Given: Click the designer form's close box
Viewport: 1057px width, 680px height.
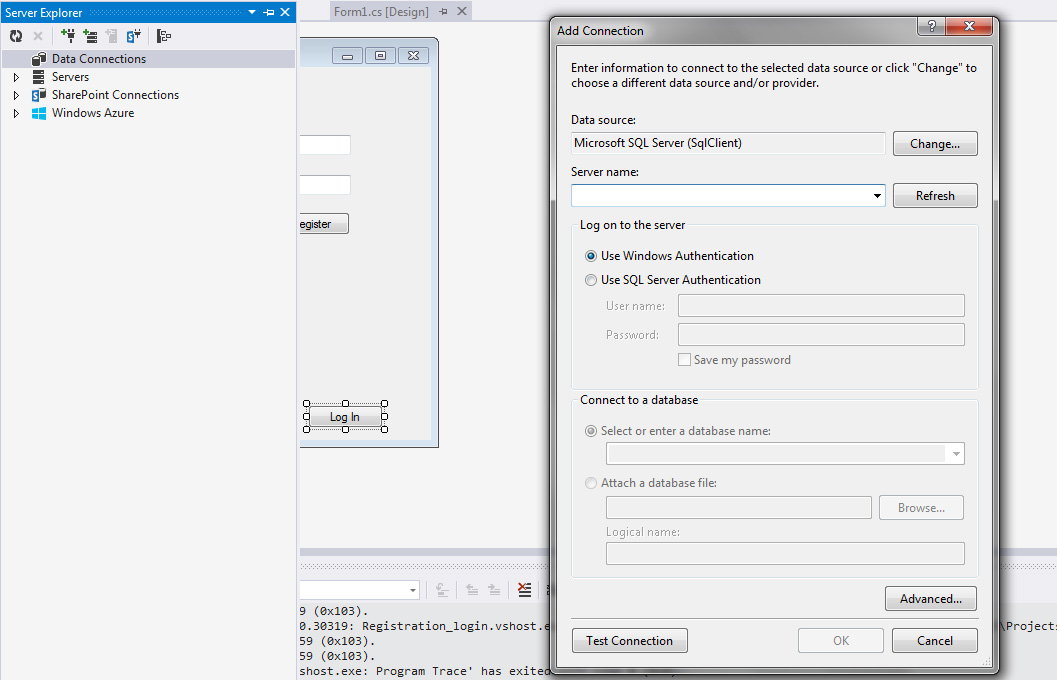Looking at the screenshot, I should click(x=413, y=56).
